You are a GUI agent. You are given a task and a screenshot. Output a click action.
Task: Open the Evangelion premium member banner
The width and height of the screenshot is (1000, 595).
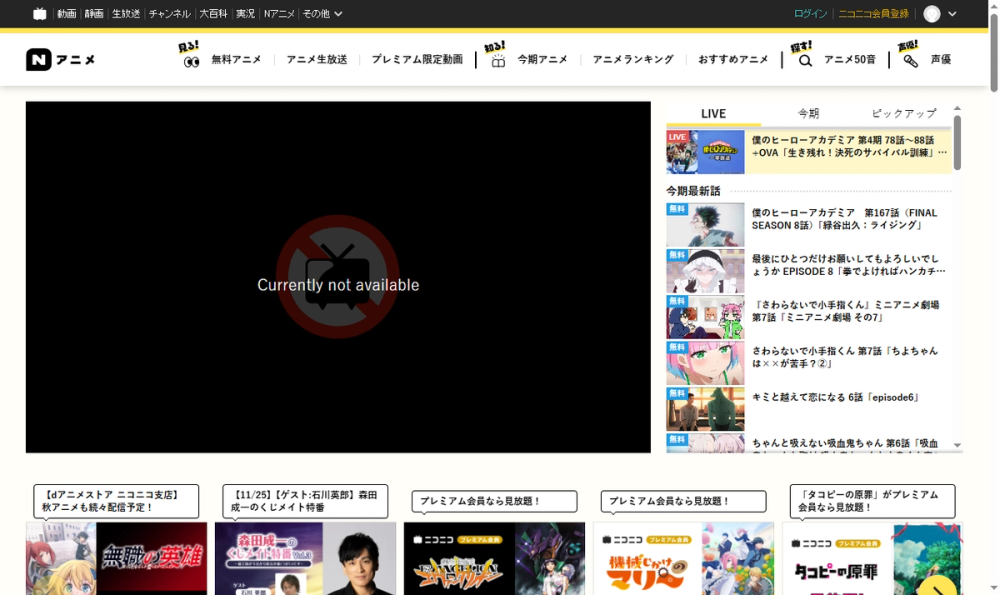[x=494, y=559]
